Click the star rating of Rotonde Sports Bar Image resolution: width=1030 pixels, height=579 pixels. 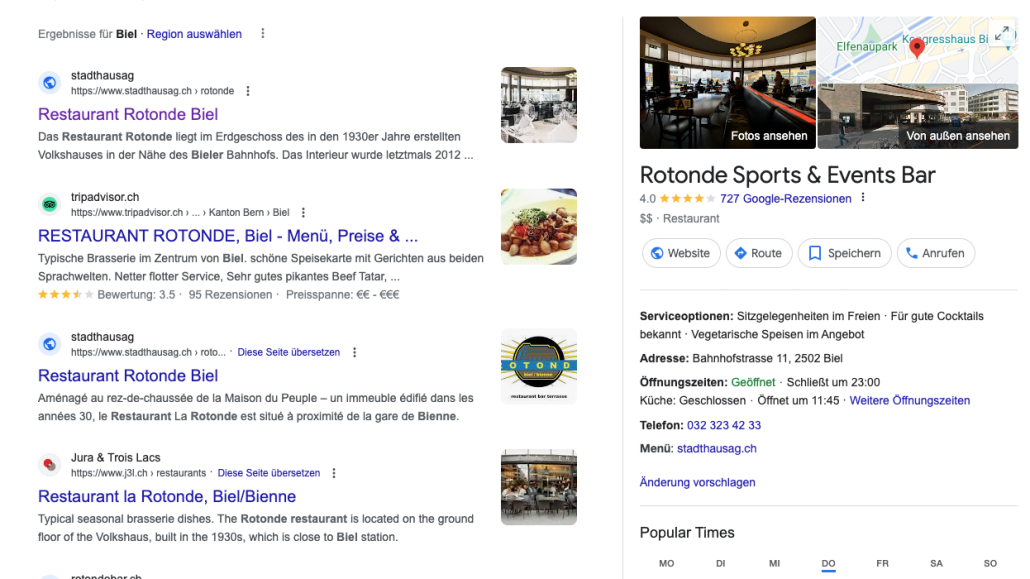(x=686, y=198)
